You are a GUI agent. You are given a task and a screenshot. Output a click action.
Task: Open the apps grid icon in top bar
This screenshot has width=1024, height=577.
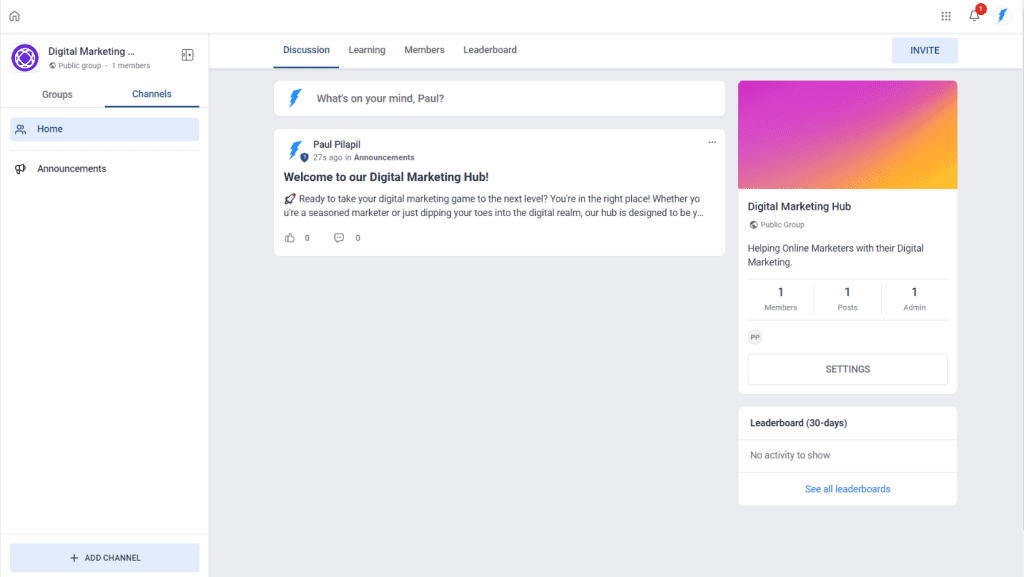pyautogui.click(x=946, y=15)
